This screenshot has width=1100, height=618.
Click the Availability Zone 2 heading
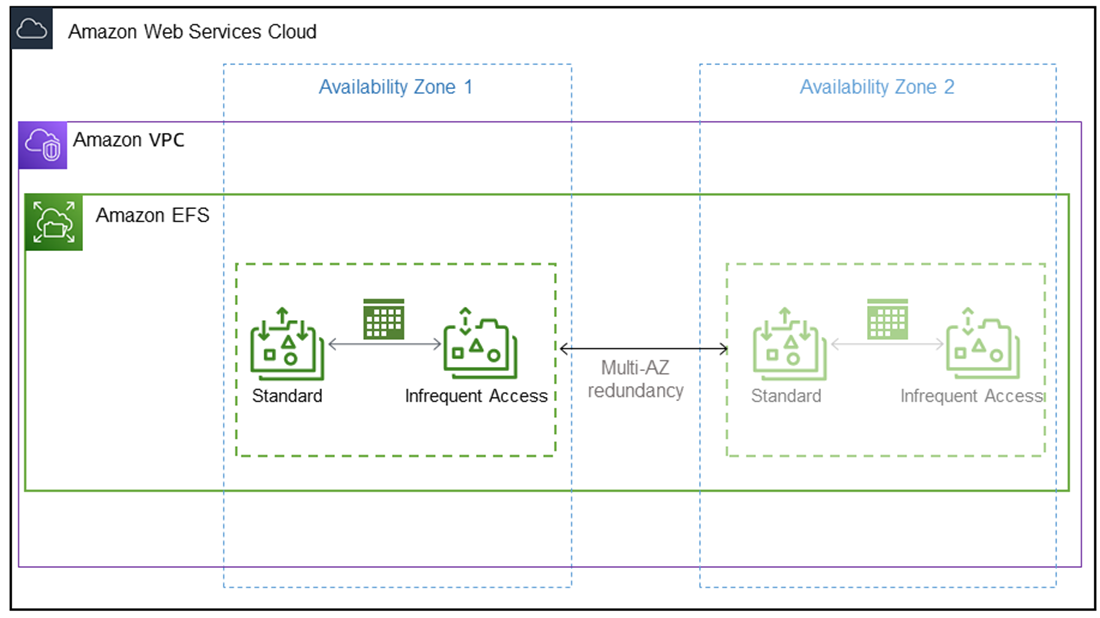click(x=877, y=87)
